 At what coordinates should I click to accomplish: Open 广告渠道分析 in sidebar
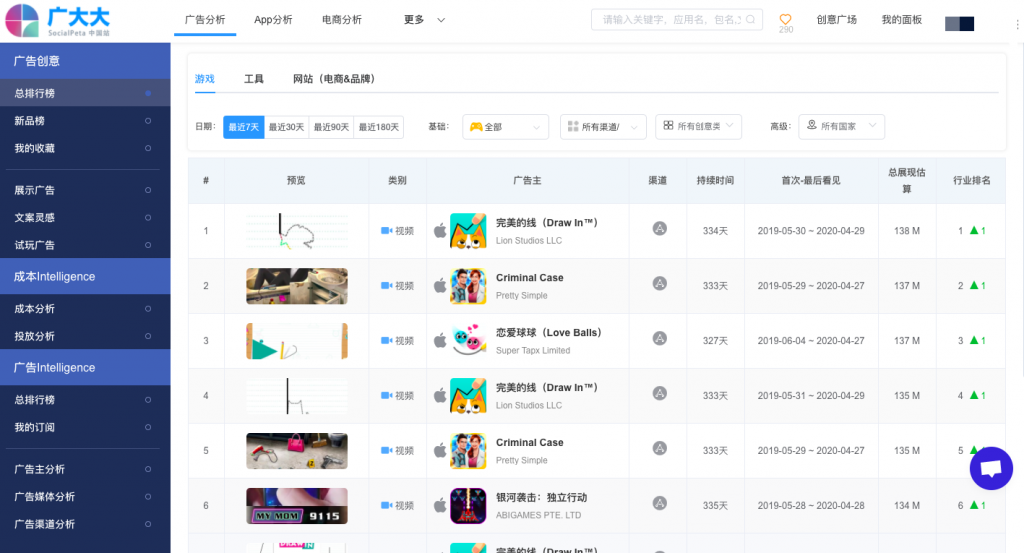(x=85, y=524)
